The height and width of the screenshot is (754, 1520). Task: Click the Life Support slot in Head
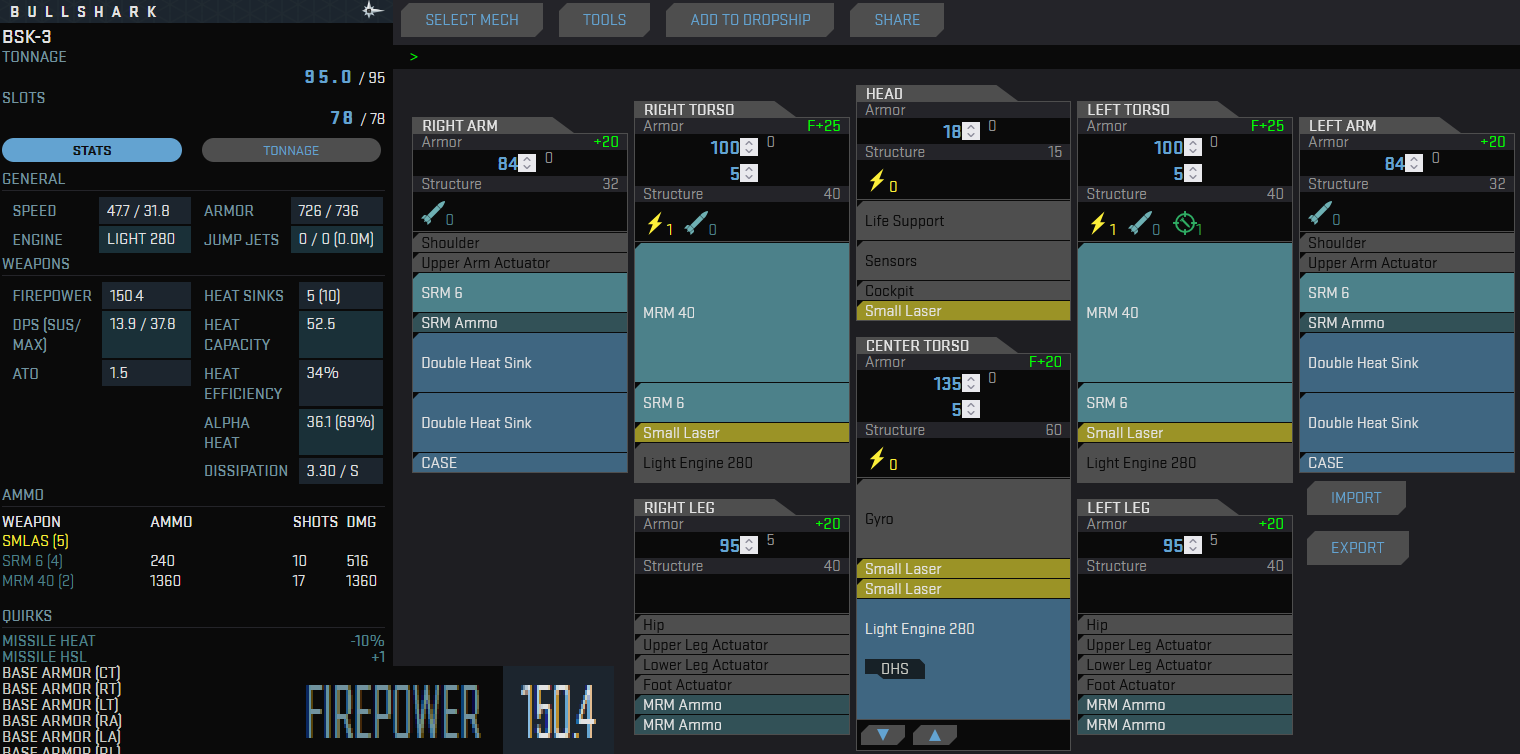coord(963,221)
